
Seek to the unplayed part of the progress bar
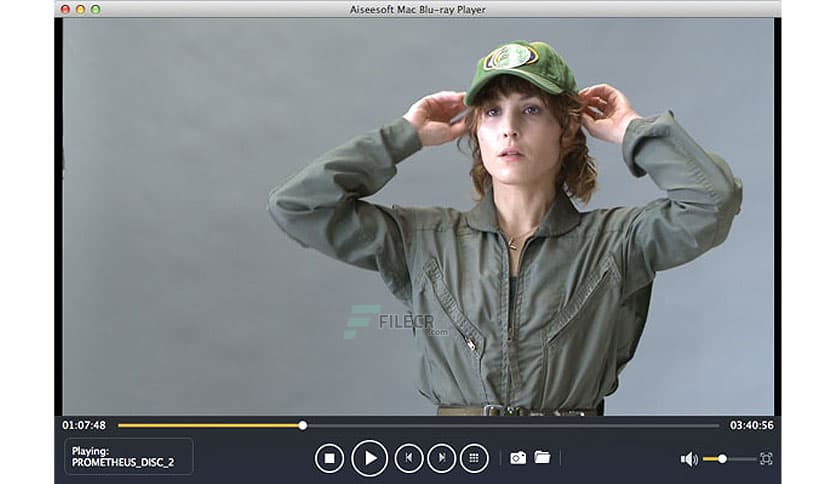click(513, 425)
